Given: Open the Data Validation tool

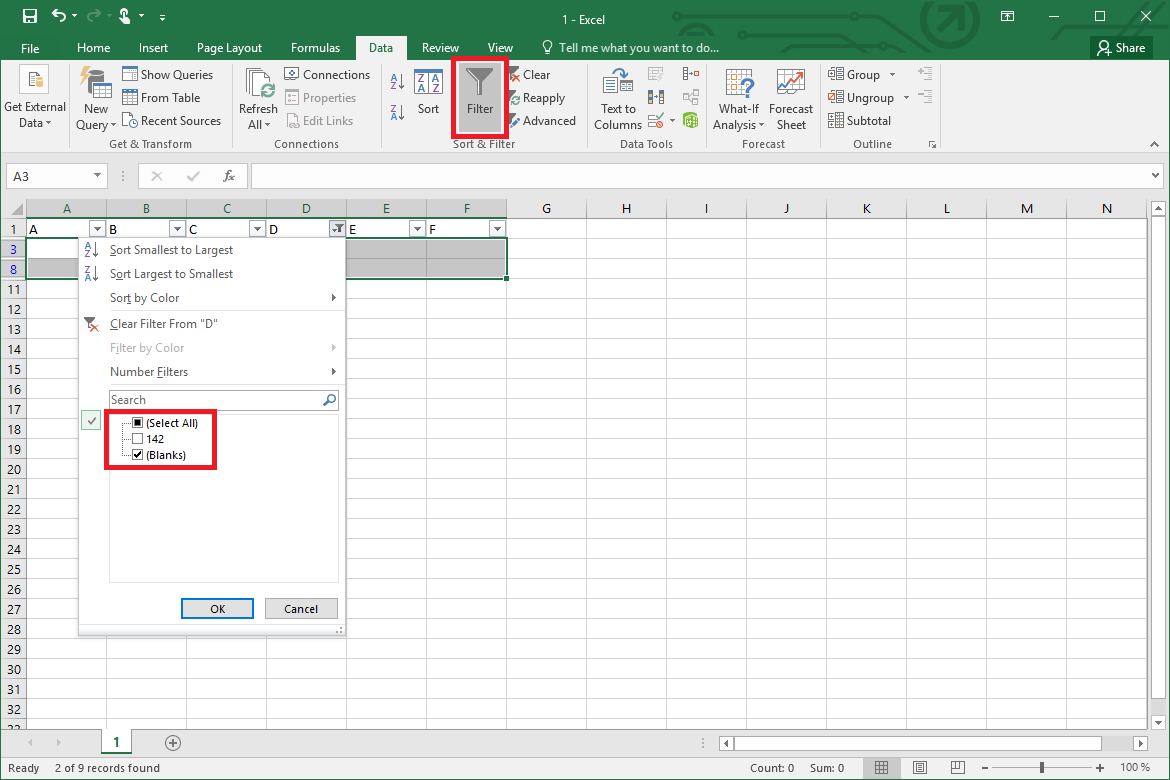Looking at the screenshot, I should click(655, 120).
